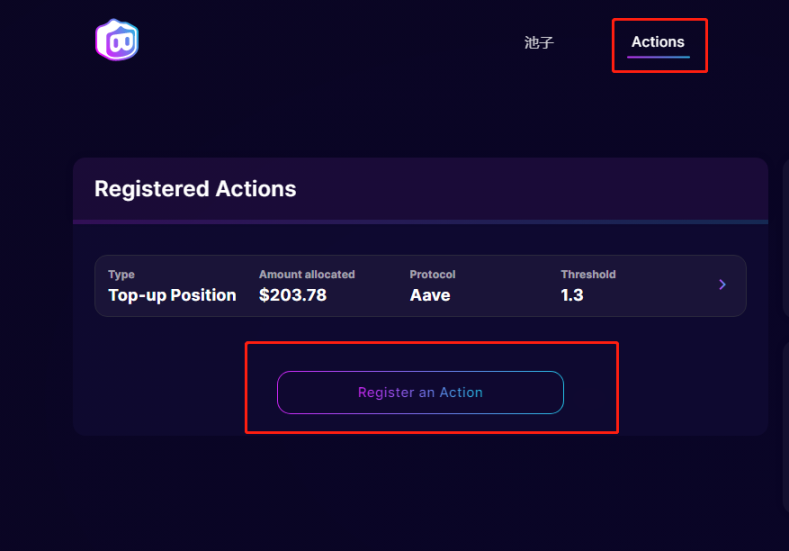Click the Type column label
789x551 pixels.
121,274
